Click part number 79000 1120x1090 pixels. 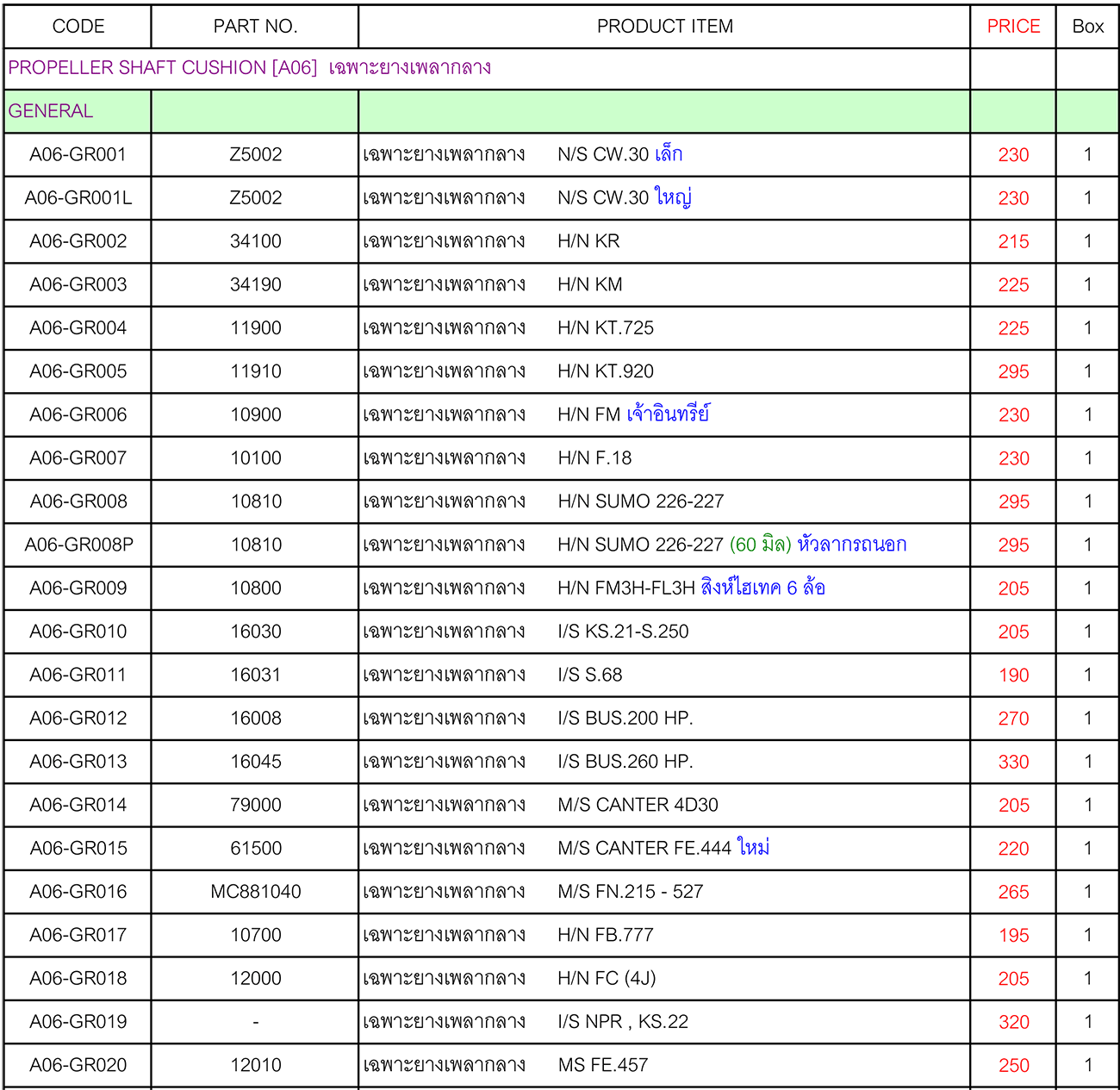tap(255, 805)
